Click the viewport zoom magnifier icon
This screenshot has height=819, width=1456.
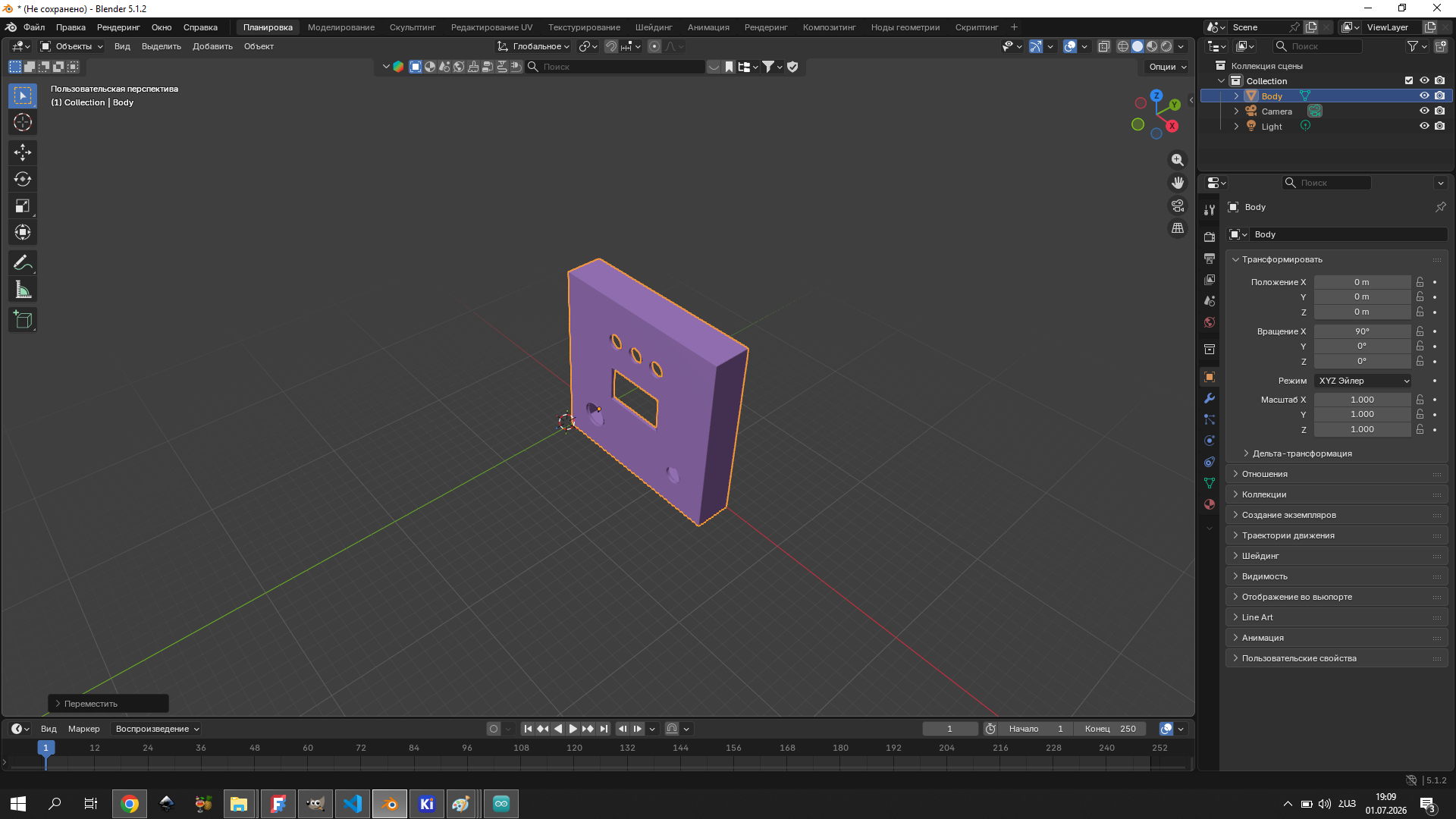coord(1178,160)
